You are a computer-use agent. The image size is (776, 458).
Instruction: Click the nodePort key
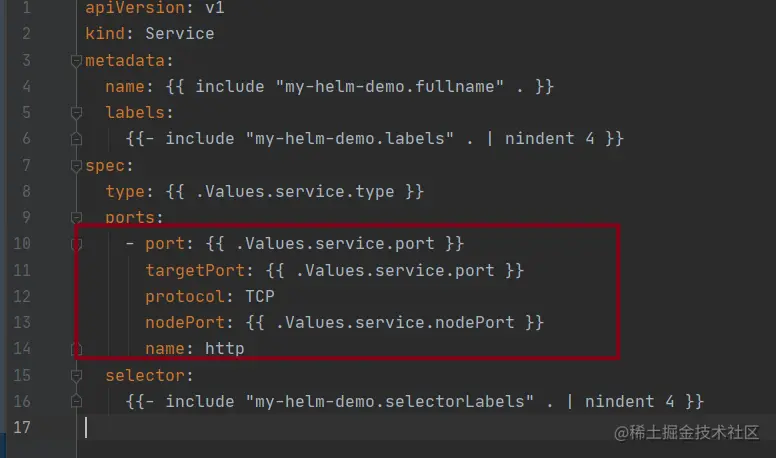pyautogui.click(x=185, y=323)
